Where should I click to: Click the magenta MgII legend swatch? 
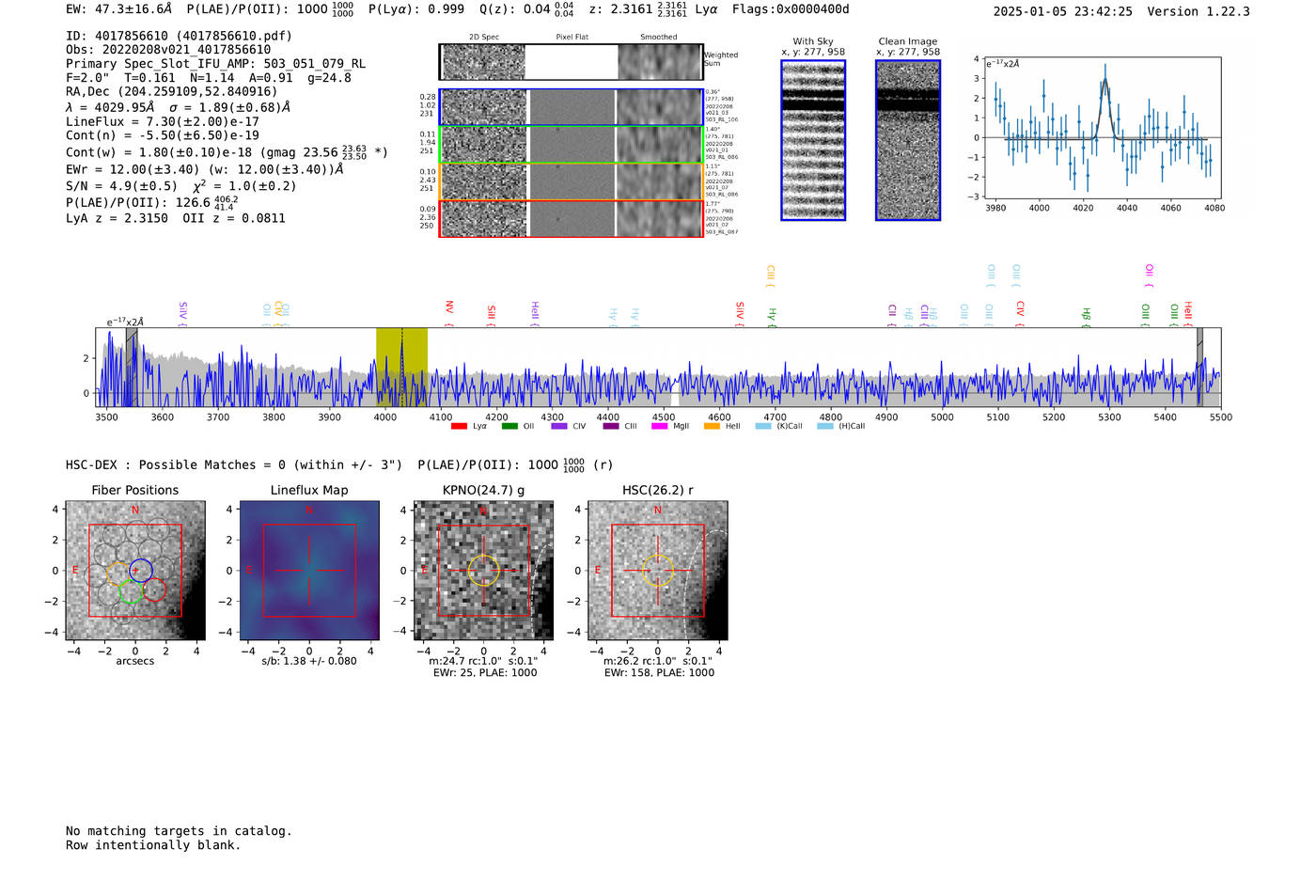pyautogui.click(x=660, y=427)
